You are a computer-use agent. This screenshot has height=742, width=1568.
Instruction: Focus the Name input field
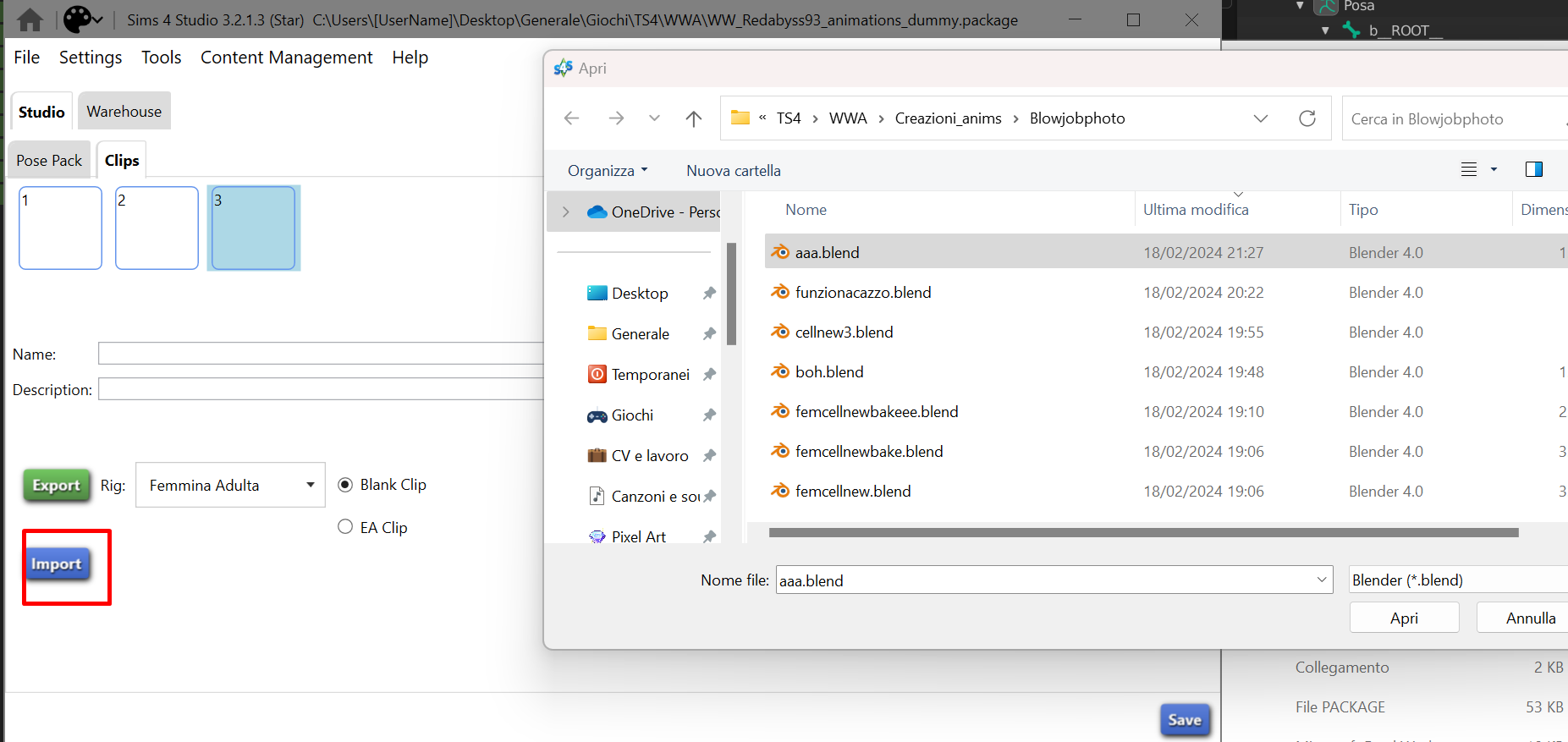[321, 354]
